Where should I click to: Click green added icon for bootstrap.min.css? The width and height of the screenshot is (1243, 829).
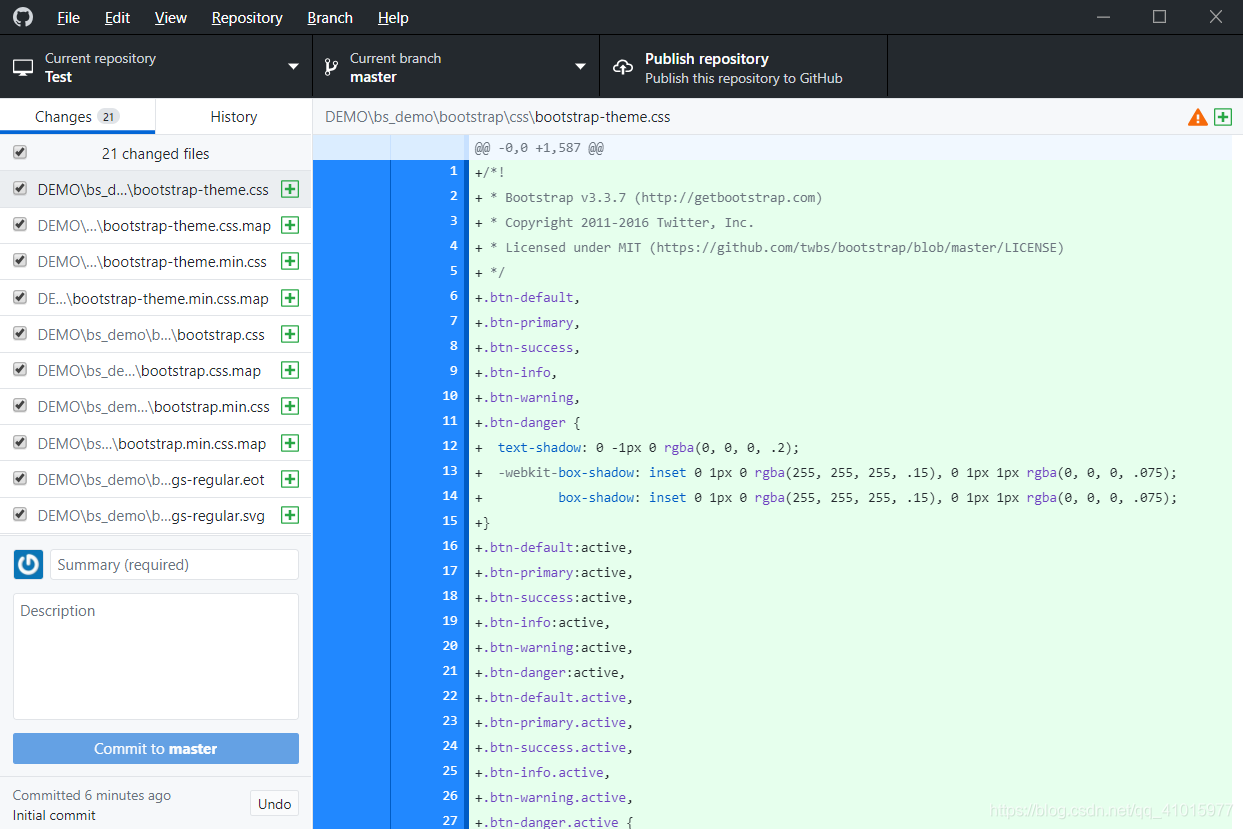click(x=290, y=406)
